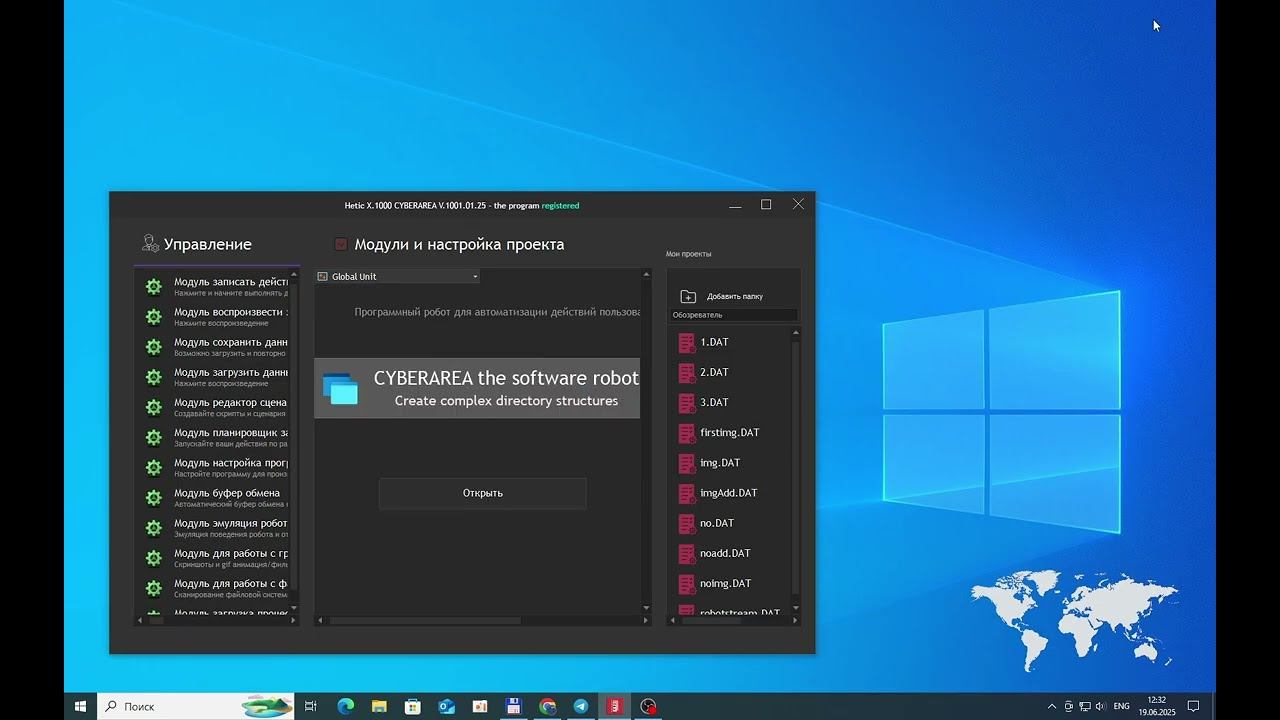Open Telegram from the taskbar
This screenshot has width=1280, height=720.
point(581,706)
